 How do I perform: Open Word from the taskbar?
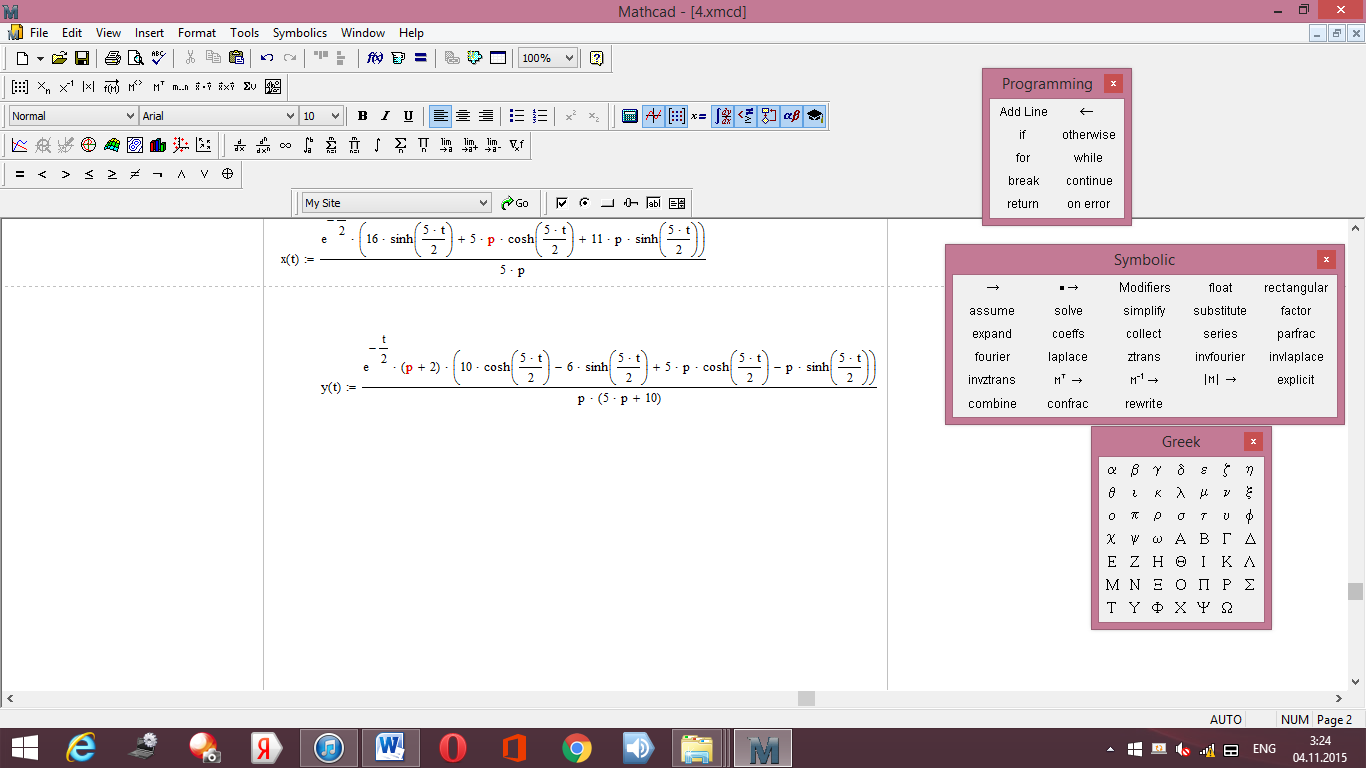(391, 748)
